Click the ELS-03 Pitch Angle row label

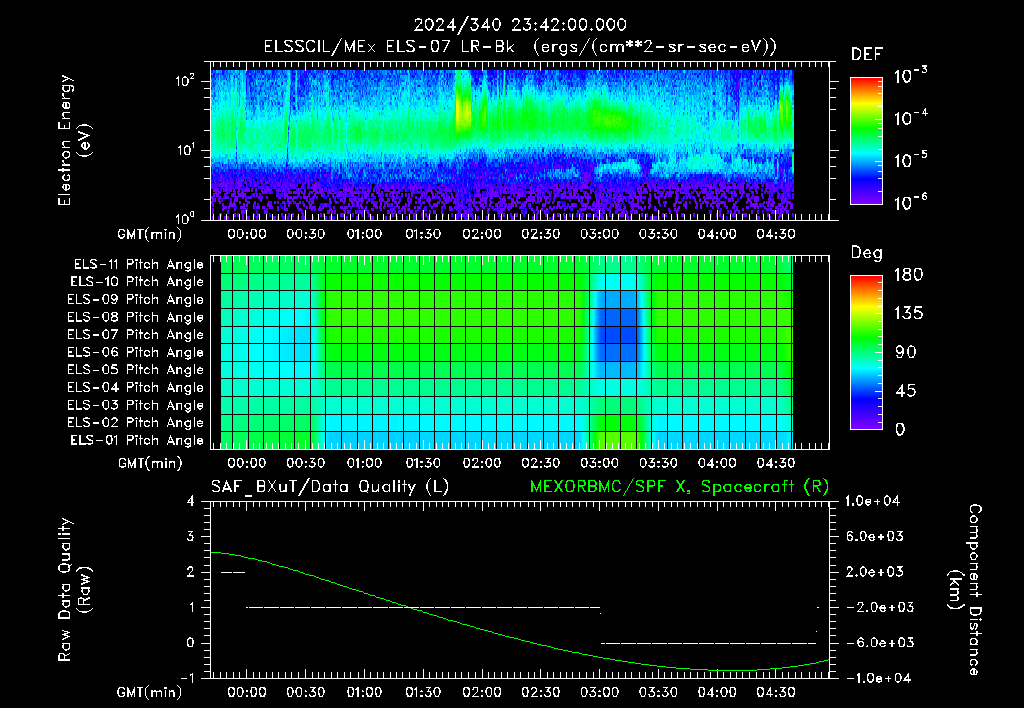(x=136, y=405)
